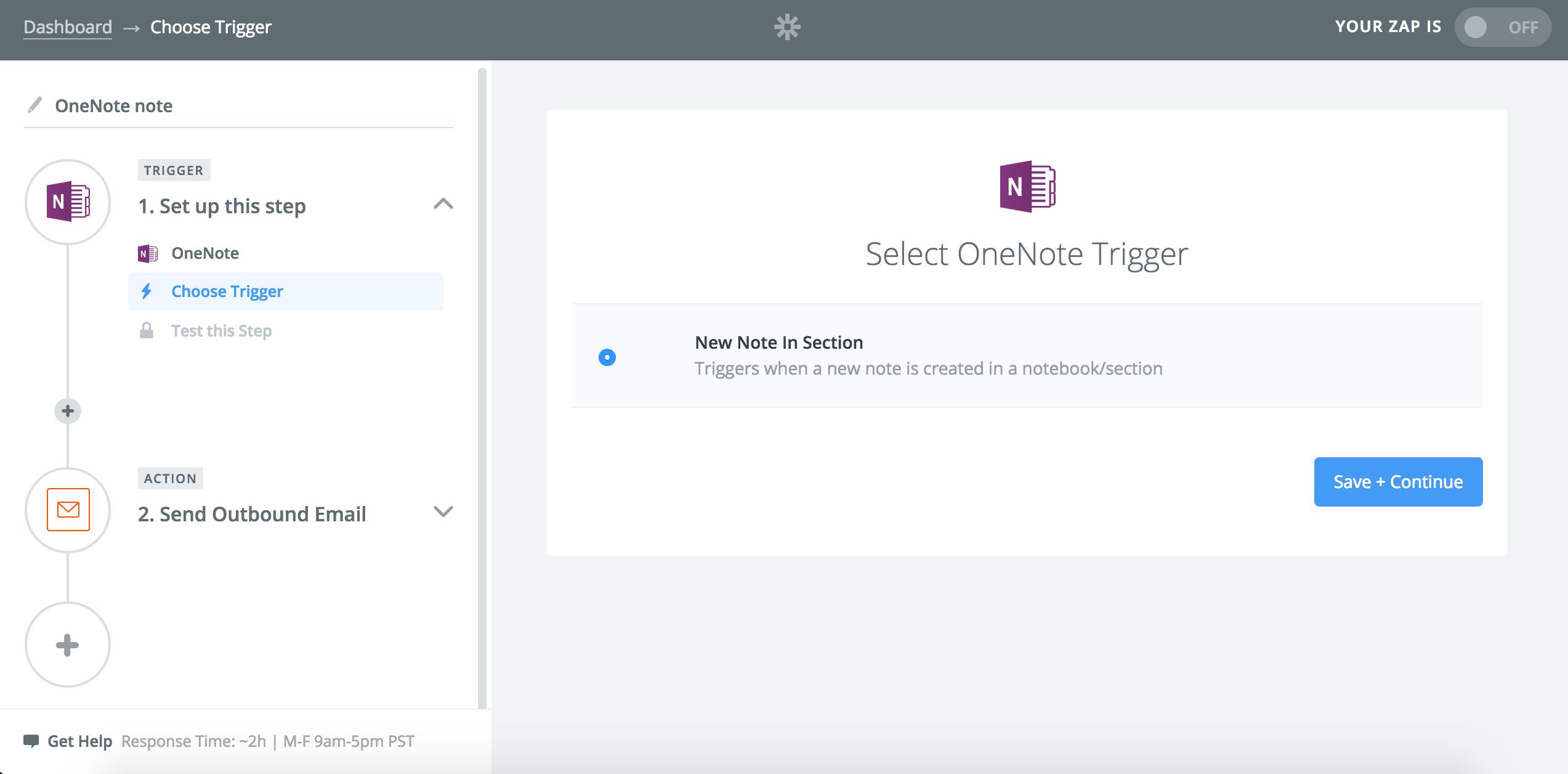Click the email action step envelope icon

point(68,510)
